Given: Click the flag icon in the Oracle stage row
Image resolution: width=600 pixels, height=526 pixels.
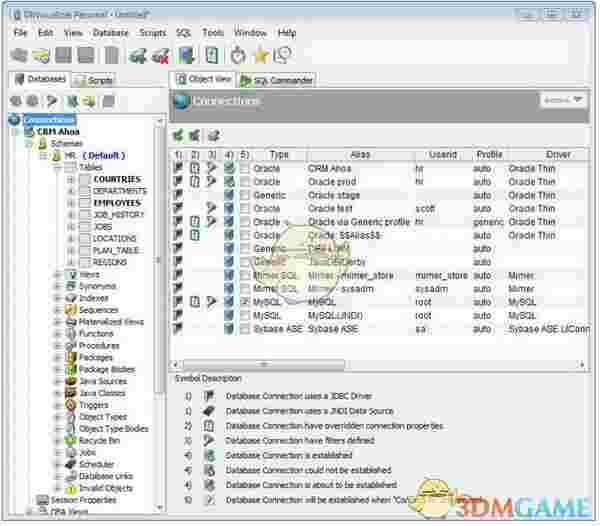Looking at the screenshot, I should pyautogui.click(x=178, y=195).
